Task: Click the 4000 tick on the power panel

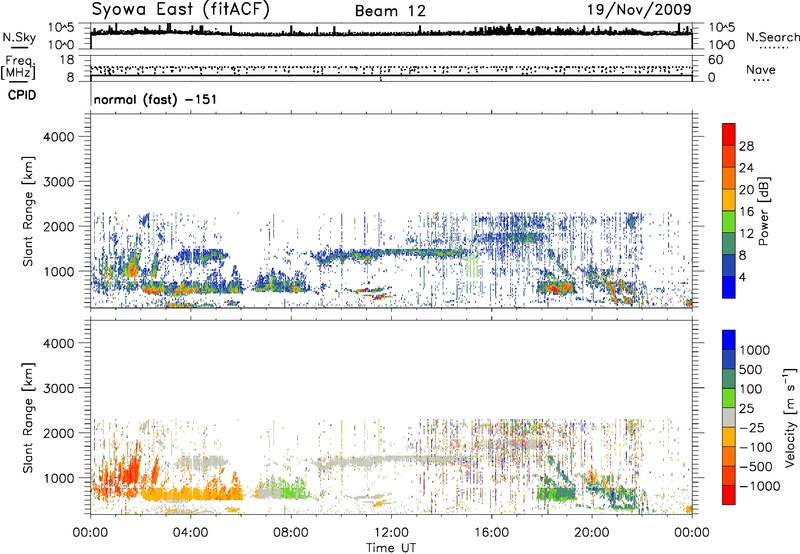Action: pyautogui.click(x=58, y=137)
